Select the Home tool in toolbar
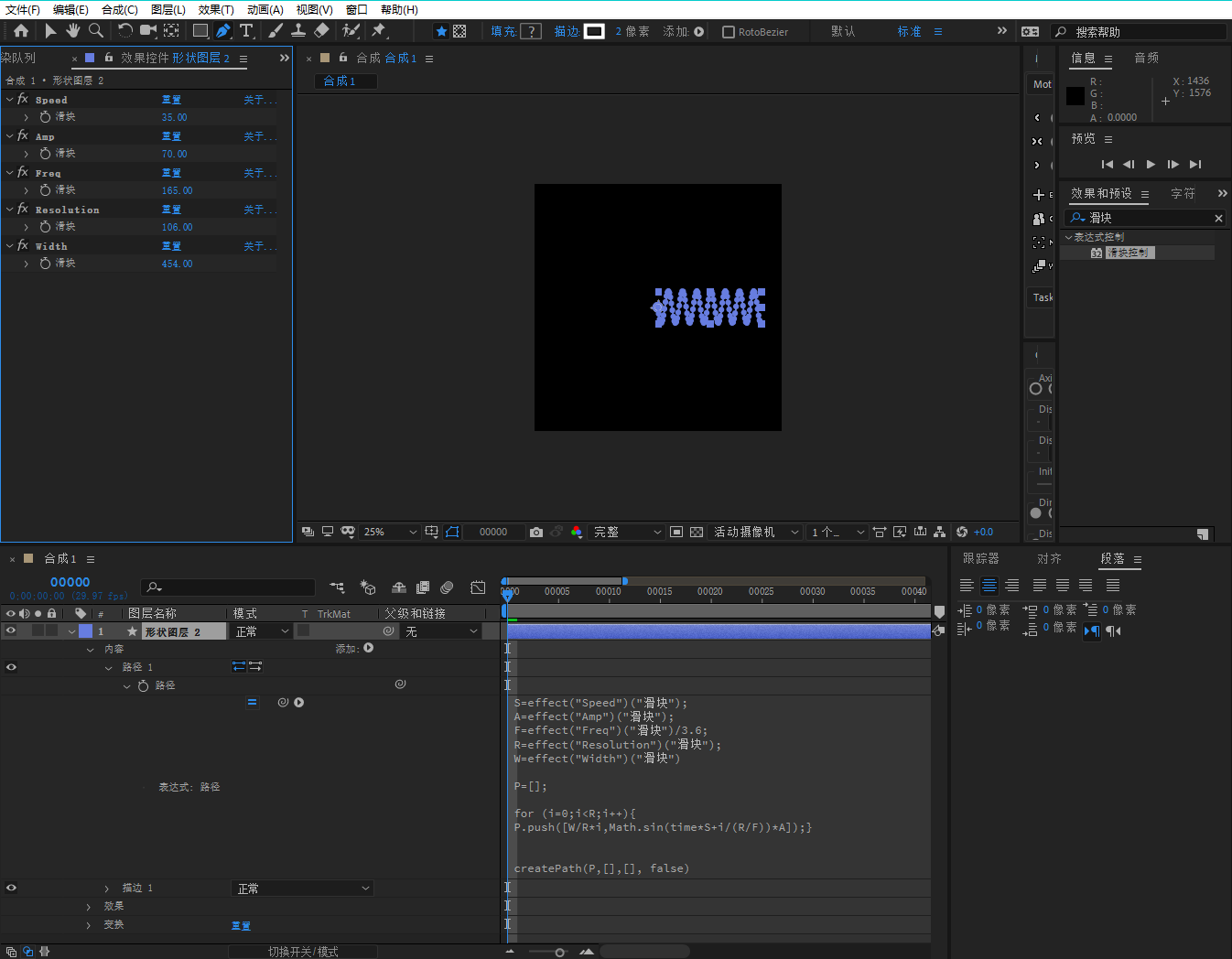Viewport: 1232px width, 959px height. click(20, 31)
